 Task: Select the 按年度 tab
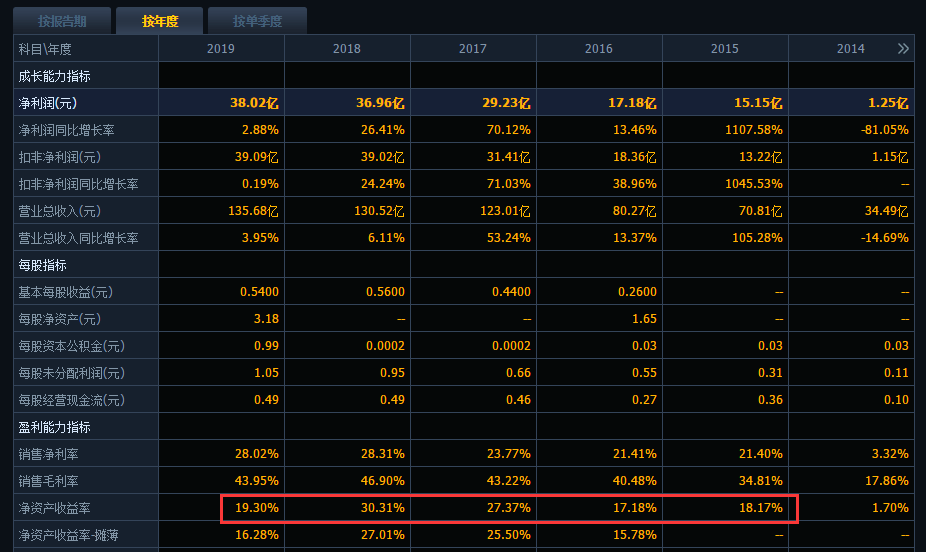(159, 21)
